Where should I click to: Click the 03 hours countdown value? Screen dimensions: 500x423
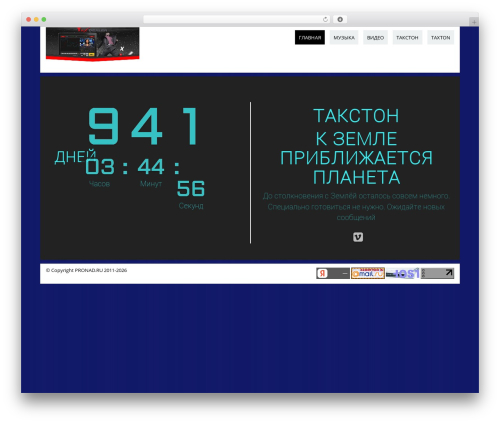tap(100, 166)
